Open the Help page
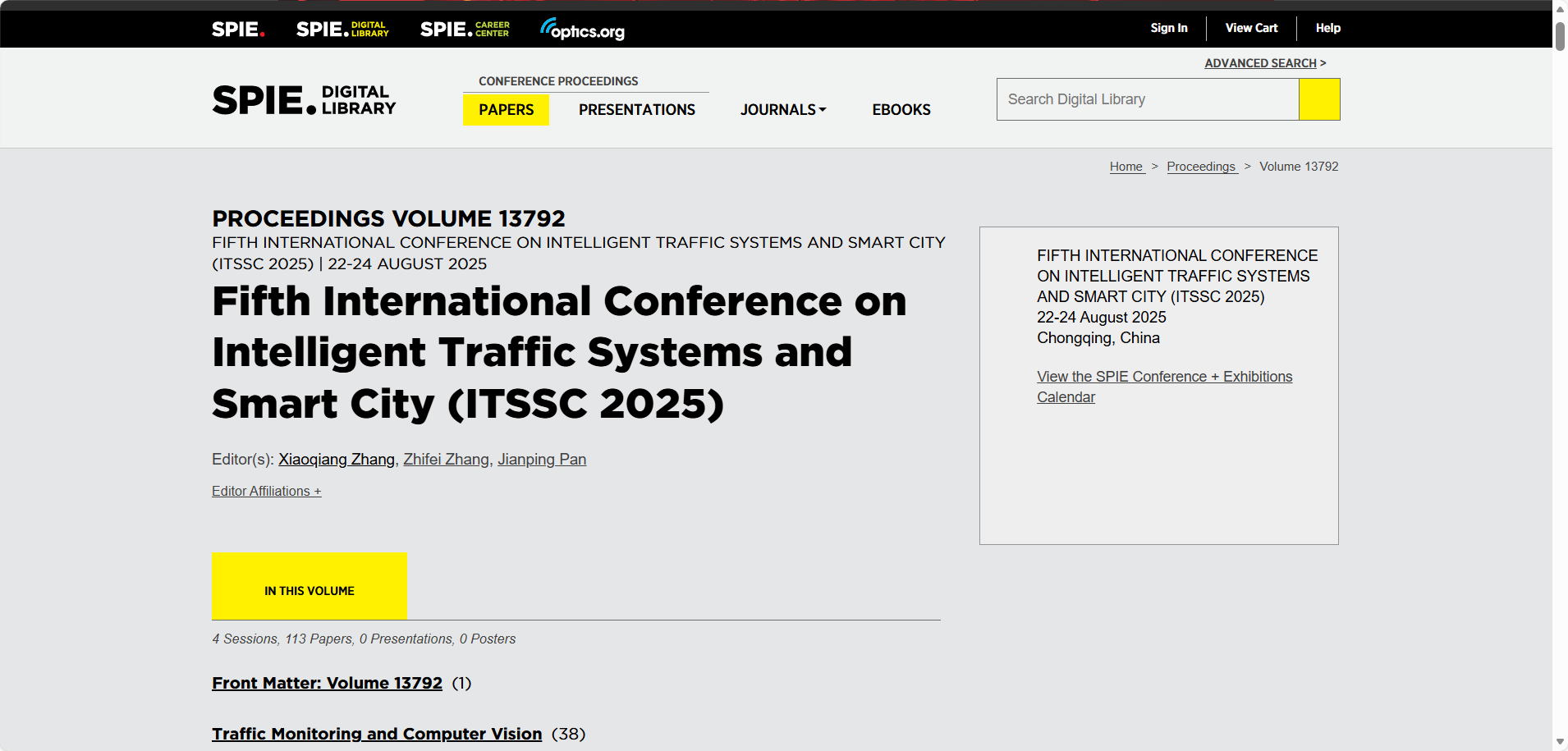The width and height of the screenshot is (1568, 751). click(1327, 28)
